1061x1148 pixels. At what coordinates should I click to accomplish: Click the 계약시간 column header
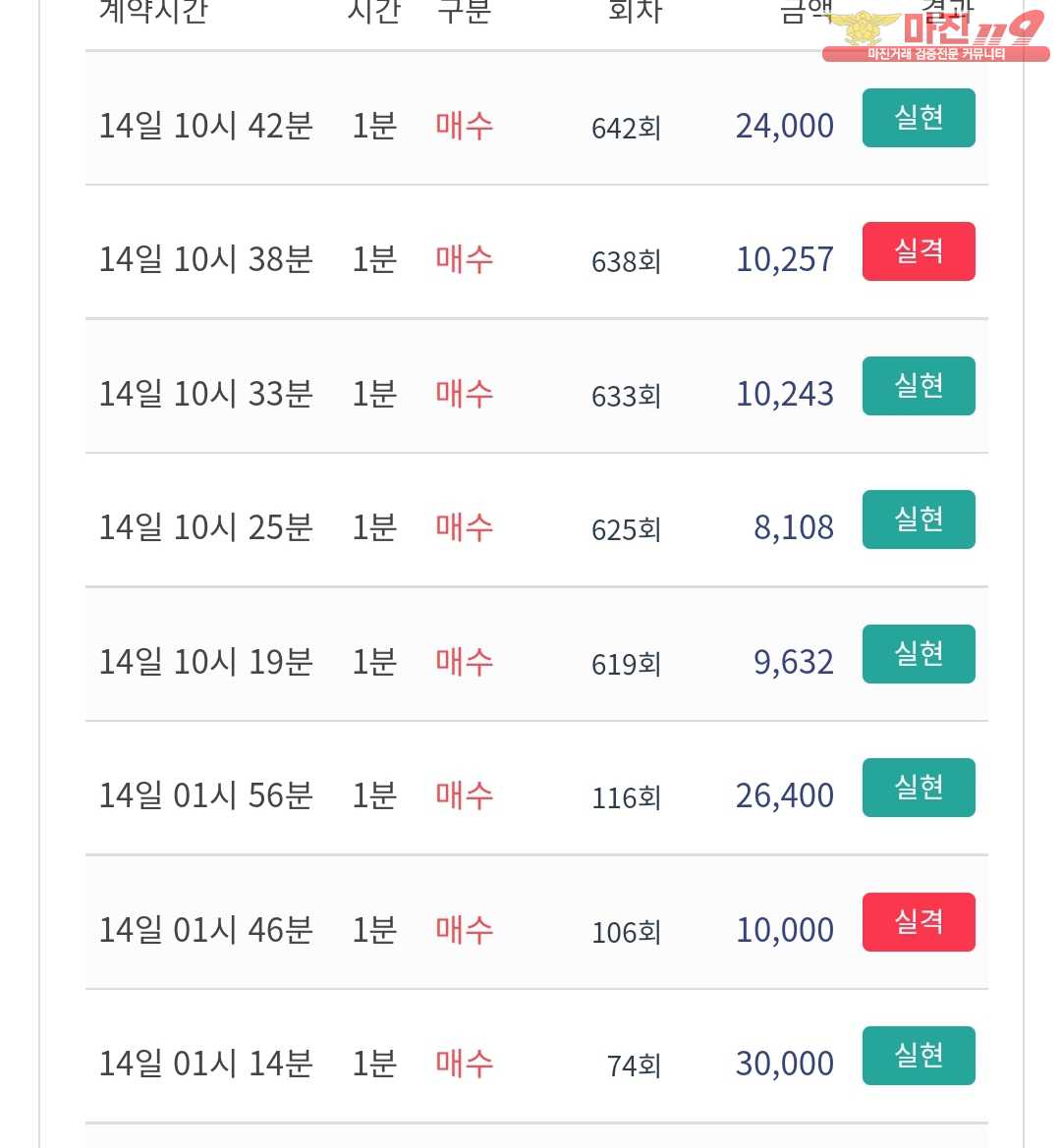point(153,10)
